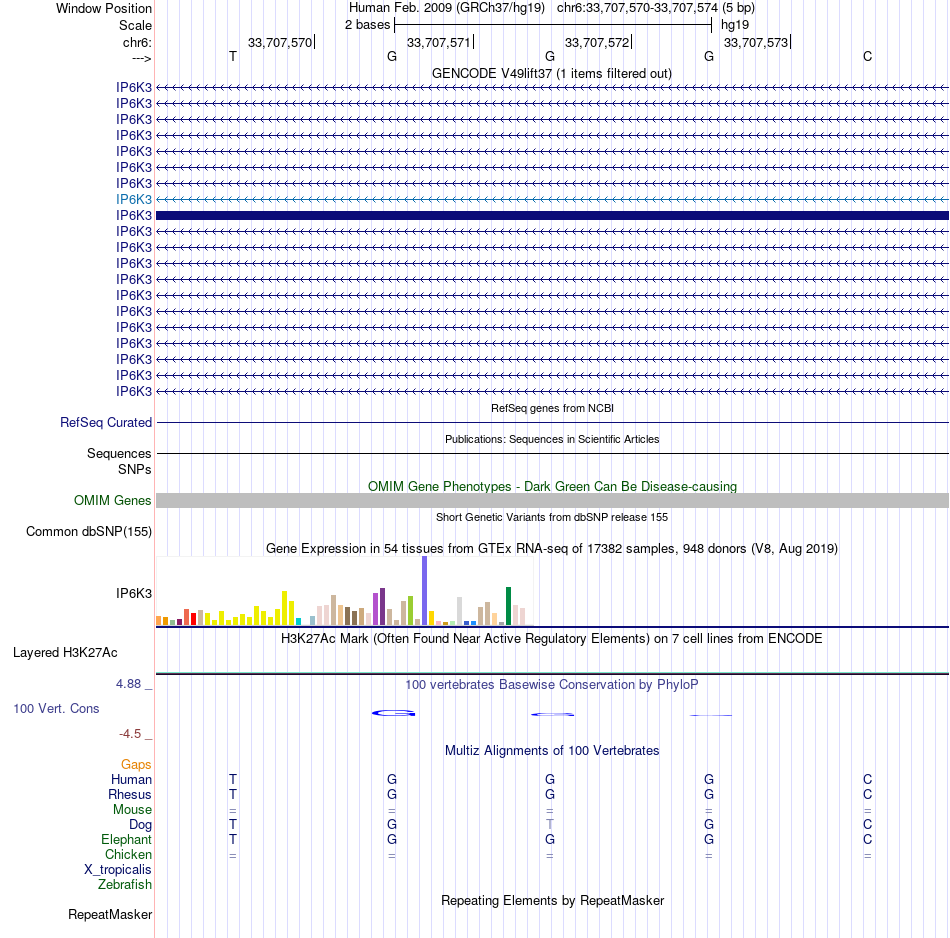Click the orange Gaps label
Screen dimensions: 950x938
click(x=136, y=765)
